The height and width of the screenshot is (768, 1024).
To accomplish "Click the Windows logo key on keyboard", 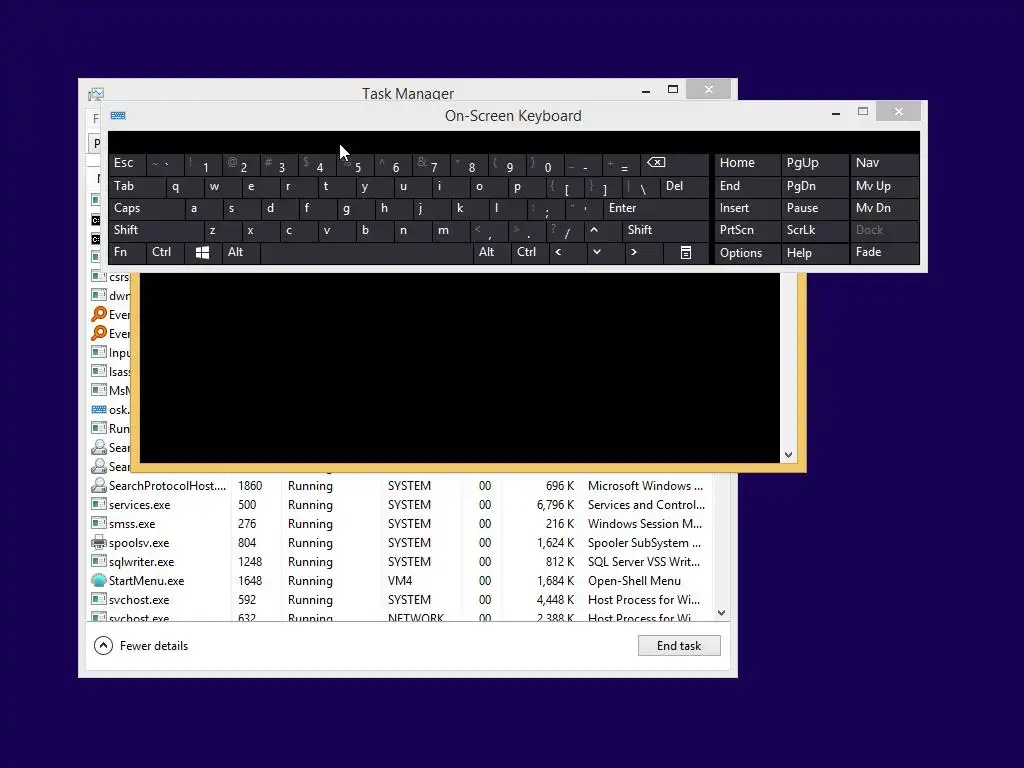I will (202, 253).
